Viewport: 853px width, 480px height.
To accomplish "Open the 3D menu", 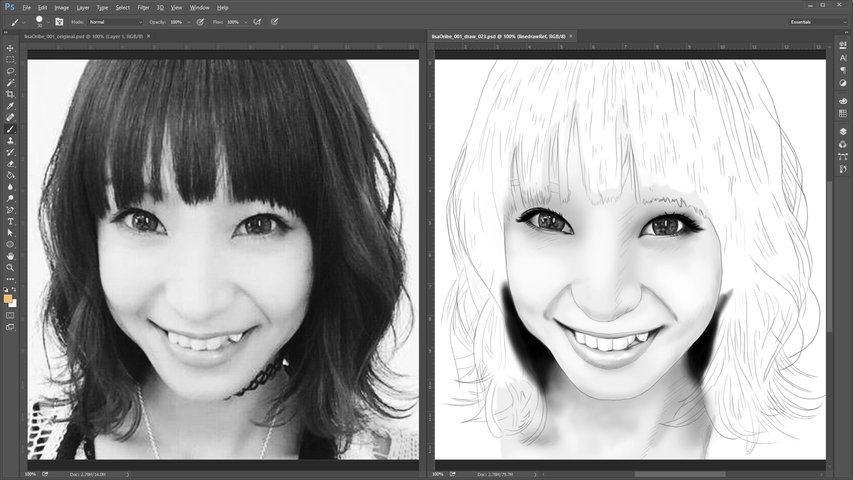I will pos(160,8).
